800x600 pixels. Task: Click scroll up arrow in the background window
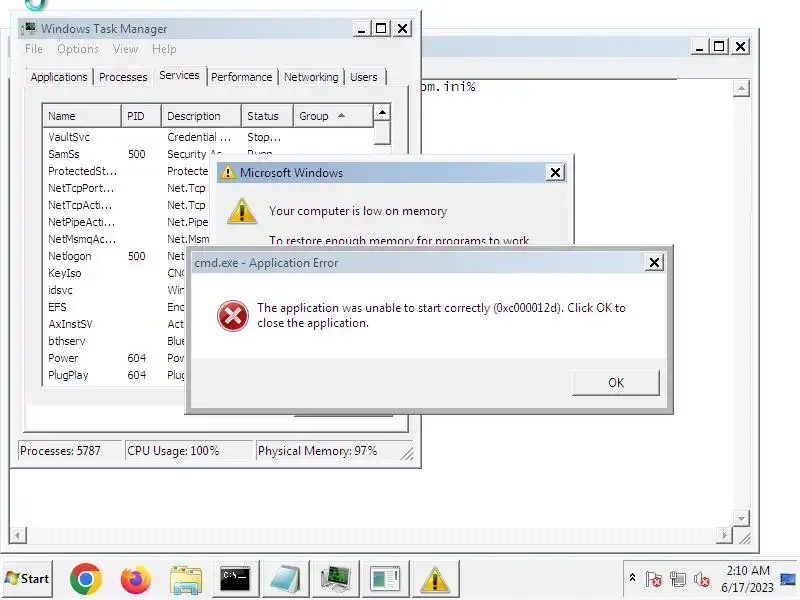click(741, 88)
